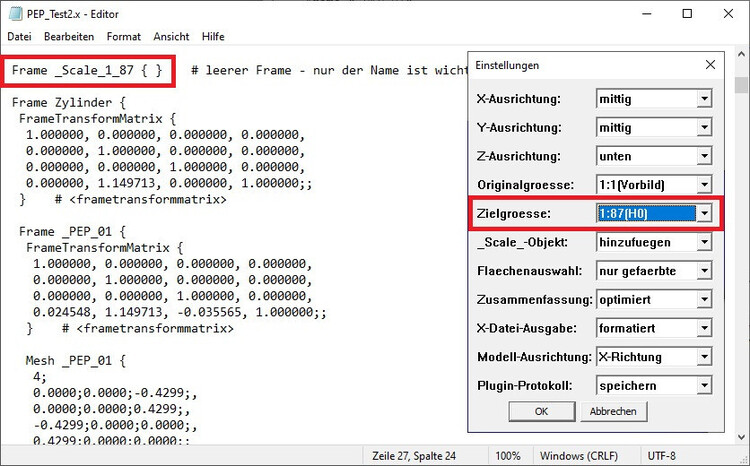
Task: Click the '0.0000;0.0000;-0.4299;,' line
Action: pos(115,393)
